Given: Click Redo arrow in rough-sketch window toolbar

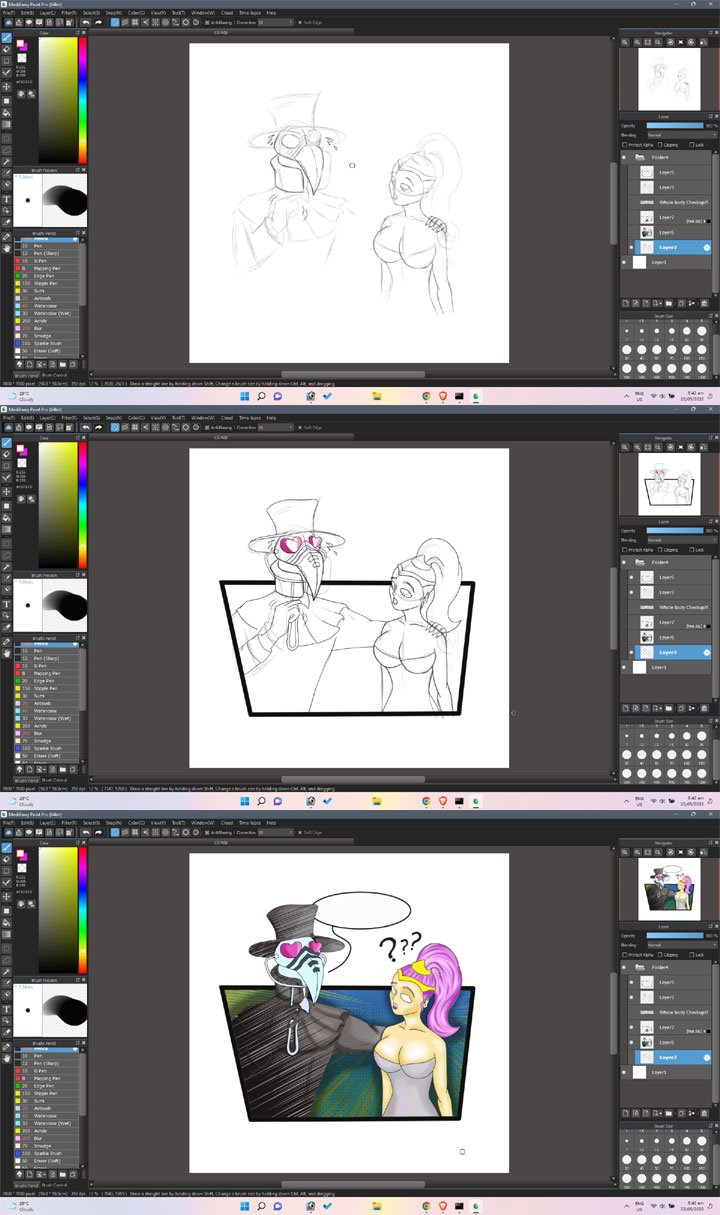Looking at the screenshot, I should [98, 21].
